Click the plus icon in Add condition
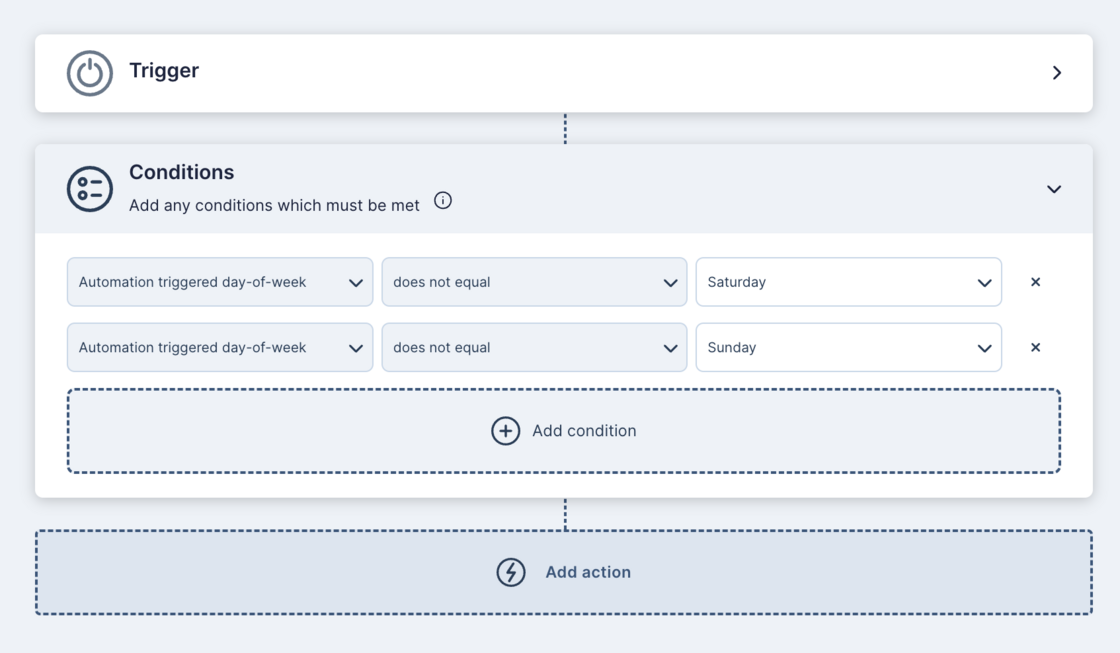 pyautogui.click(x=505, y=431)
